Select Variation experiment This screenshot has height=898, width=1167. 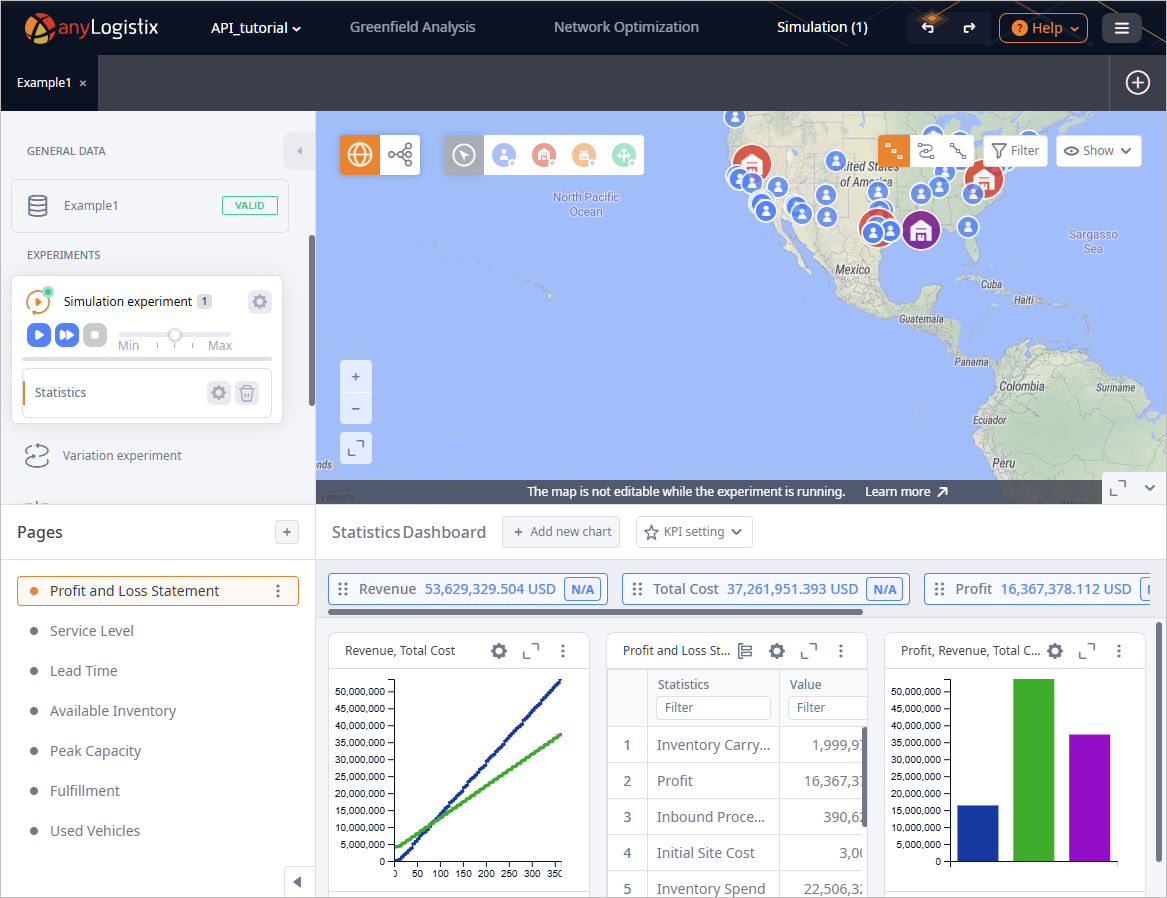pos(121,455)
